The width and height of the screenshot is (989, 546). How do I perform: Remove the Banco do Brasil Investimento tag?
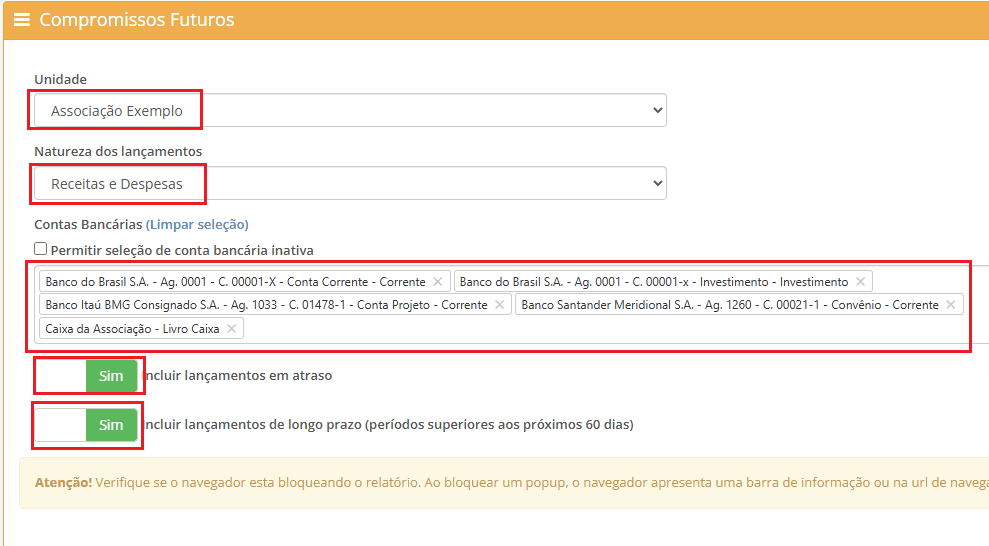(x=860, y=282)
